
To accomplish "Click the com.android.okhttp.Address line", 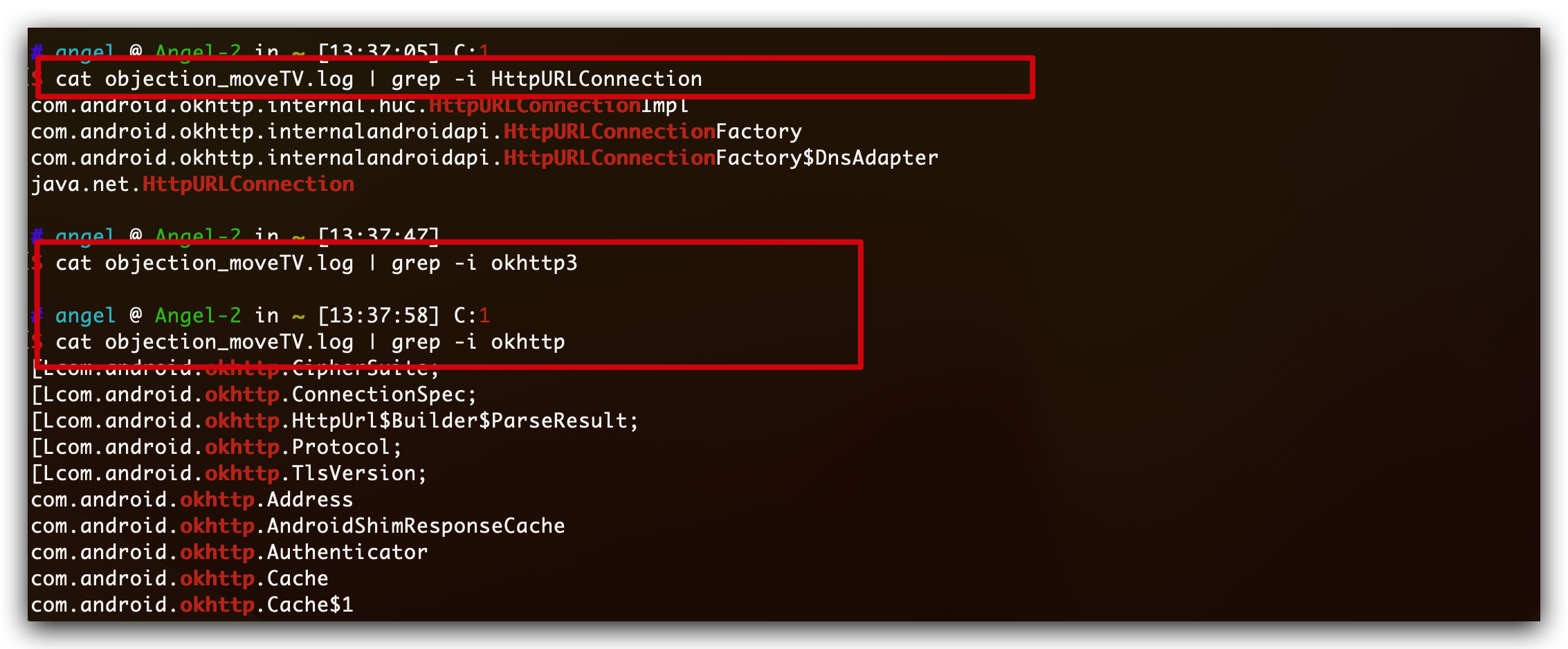I will [192, 500].
